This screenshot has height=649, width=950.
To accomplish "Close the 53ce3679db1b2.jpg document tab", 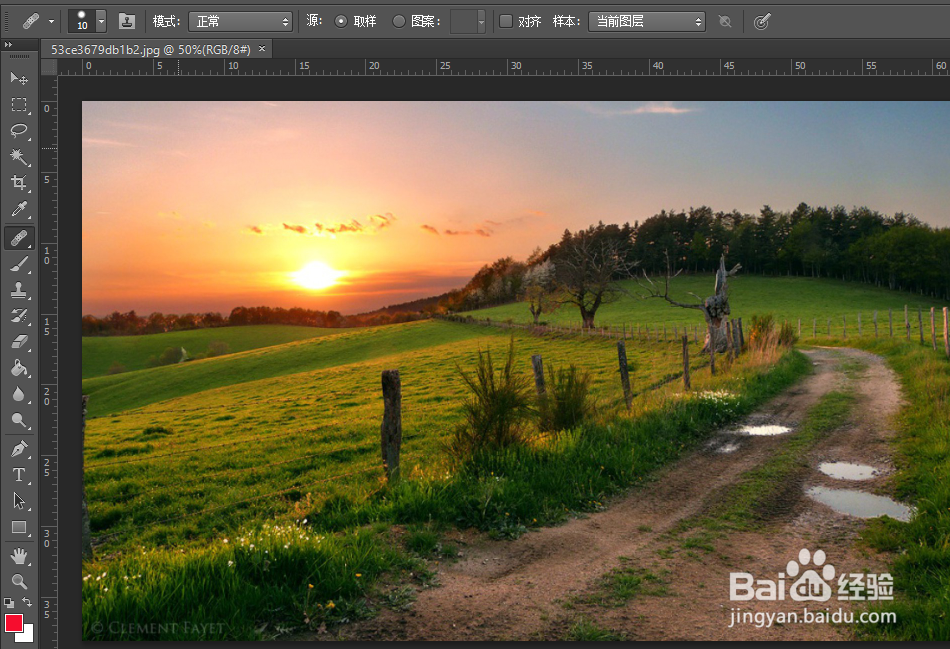I will [x=262, y=48].
